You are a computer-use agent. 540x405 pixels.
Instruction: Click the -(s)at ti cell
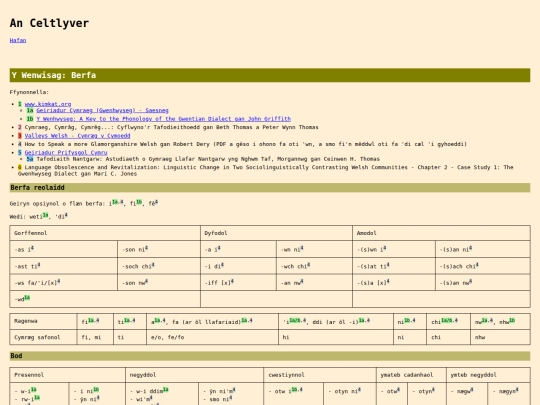click(x=394, y=266)
